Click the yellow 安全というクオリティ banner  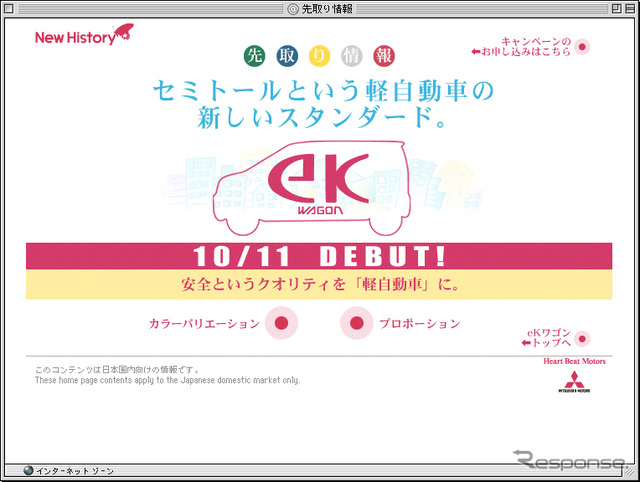tap(319, 284)
